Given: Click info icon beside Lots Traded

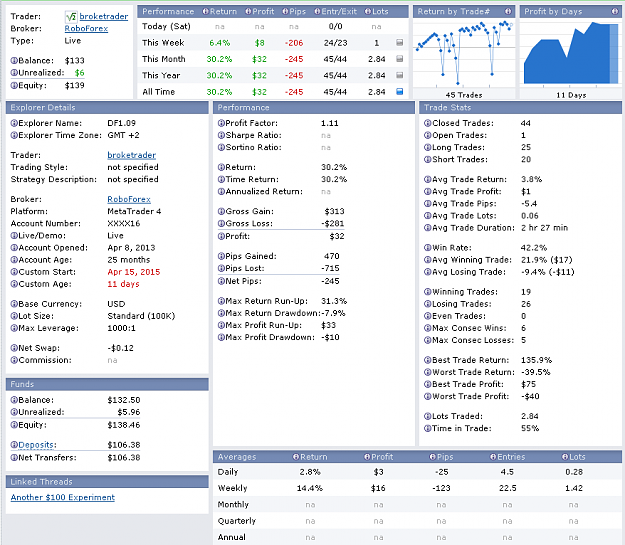Looking at the screenshot, I should coord(428,416).
